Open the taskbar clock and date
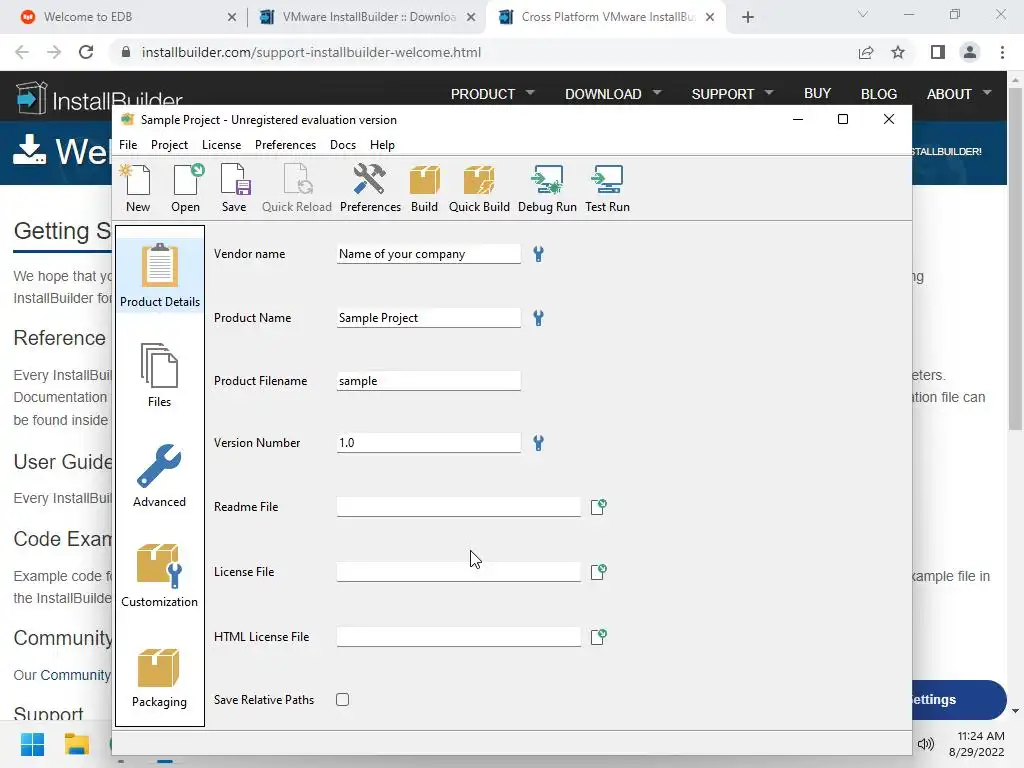 point(977,744)
